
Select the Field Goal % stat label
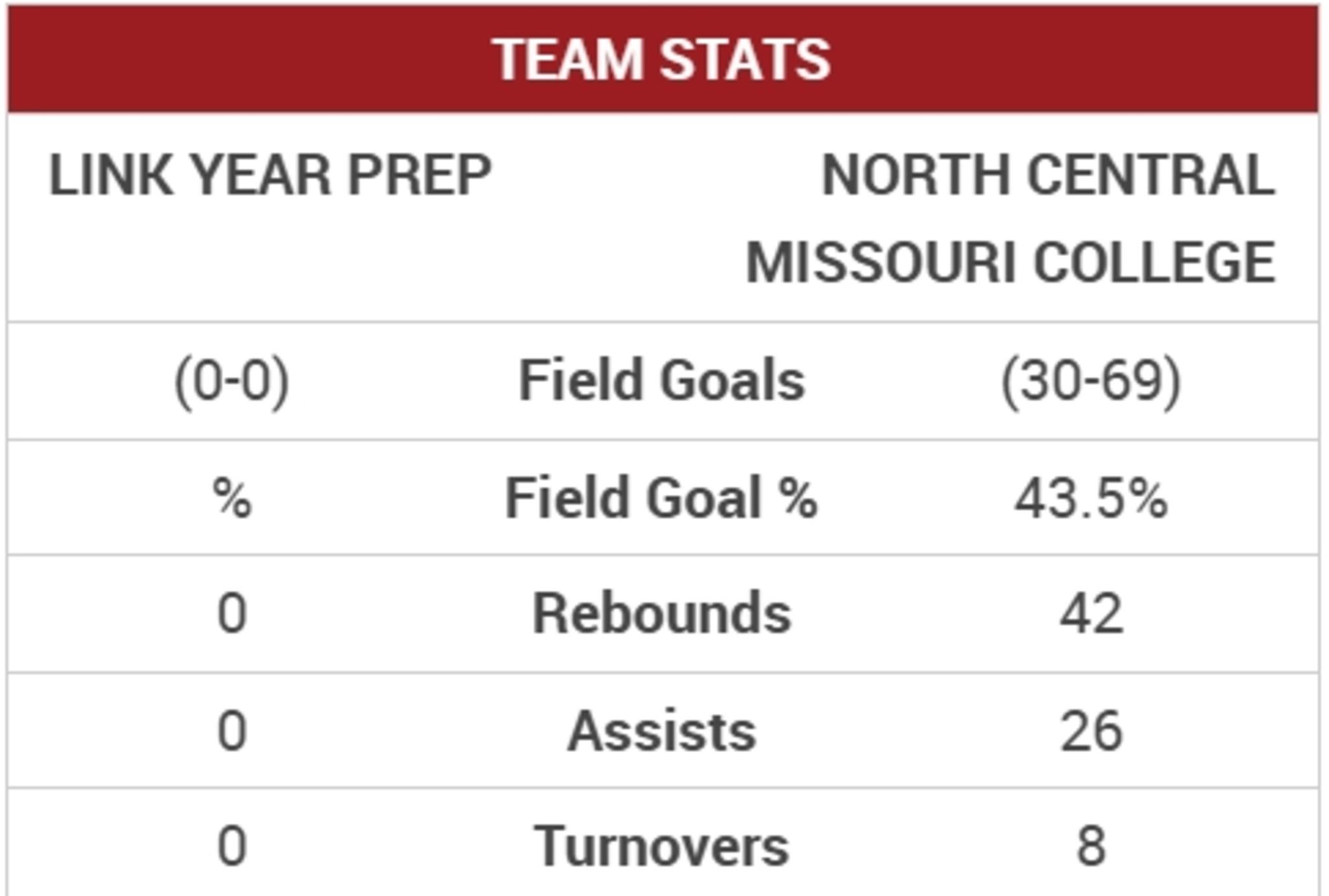click(661, 499)
